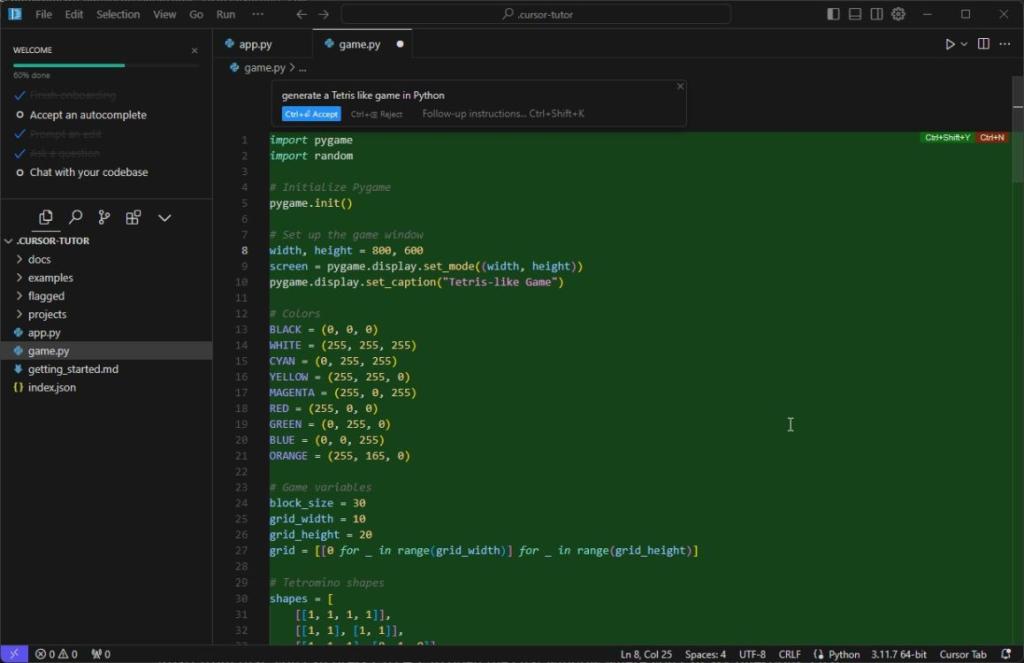Open the Source Control panel
The width and height of the screenshot is (1024, 663).
point(104,217)
